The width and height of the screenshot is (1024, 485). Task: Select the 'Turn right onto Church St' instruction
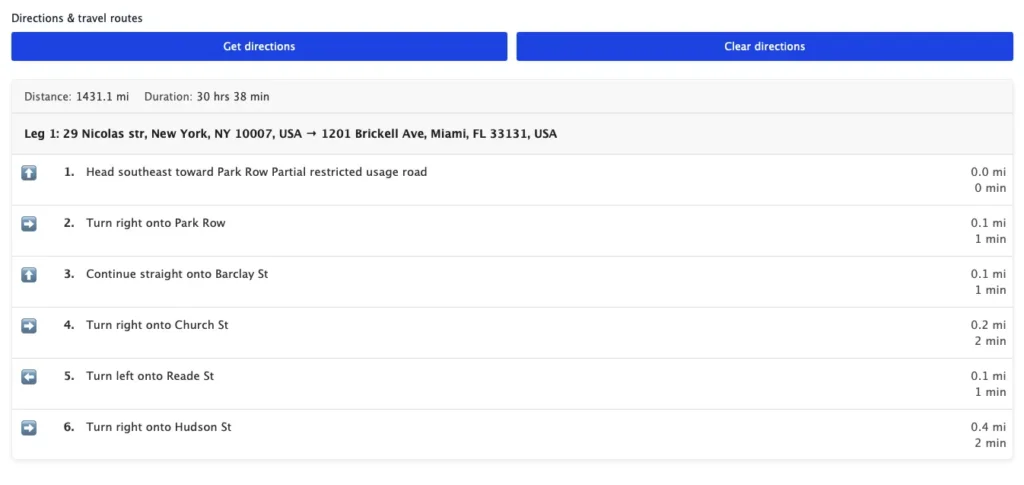157,325
